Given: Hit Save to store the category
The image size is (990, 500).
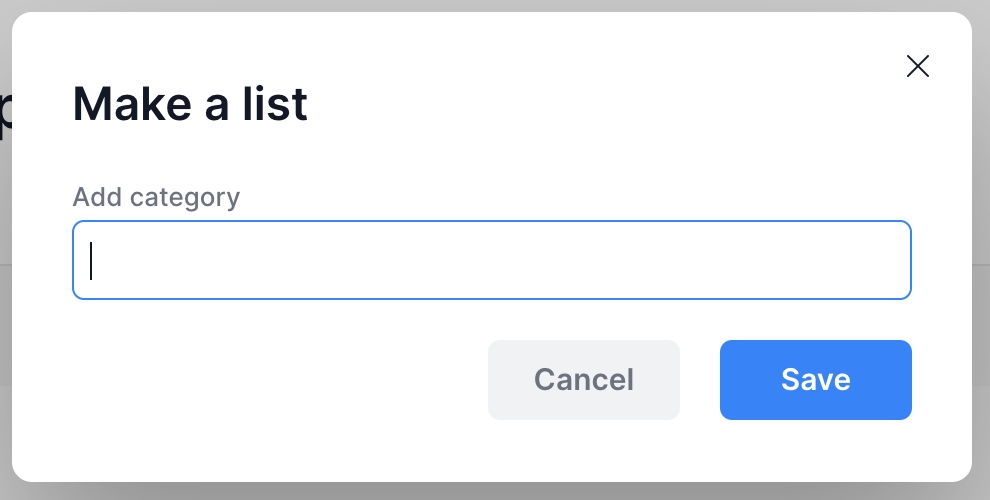Looking at the screenshot, I should 815,380.
